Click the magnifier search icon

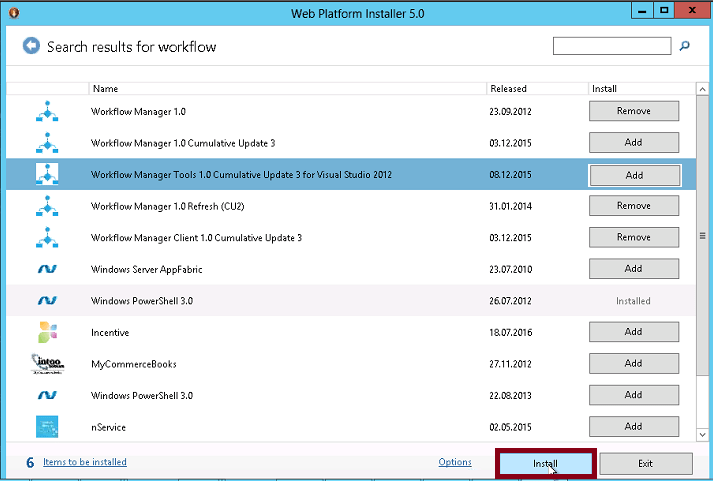tap(685, 46)
